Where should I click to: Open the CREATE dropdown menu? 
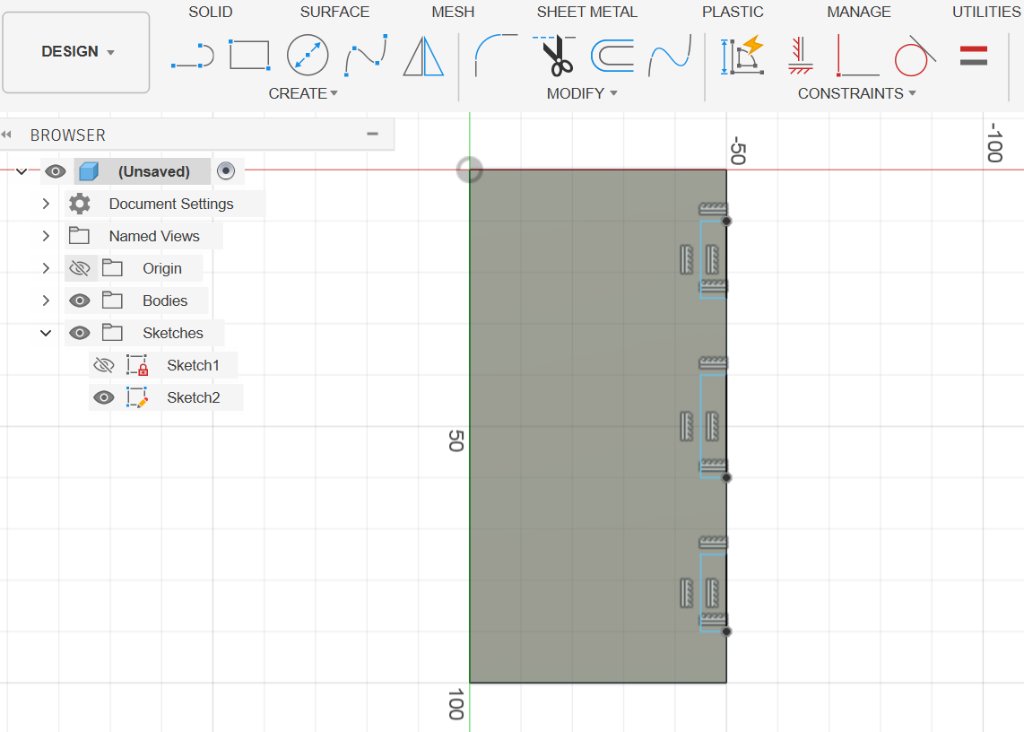point(303,93)
